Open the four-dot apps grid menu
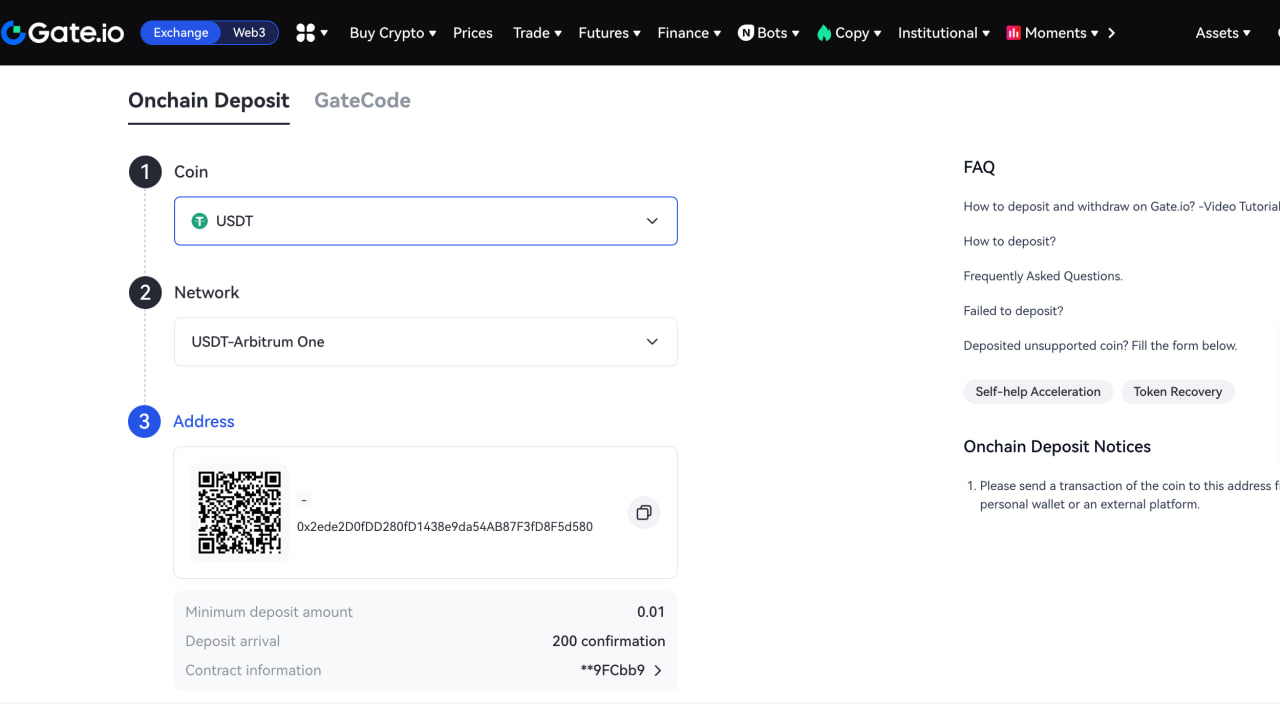The image size is (1280, 710). pos(306,33)
